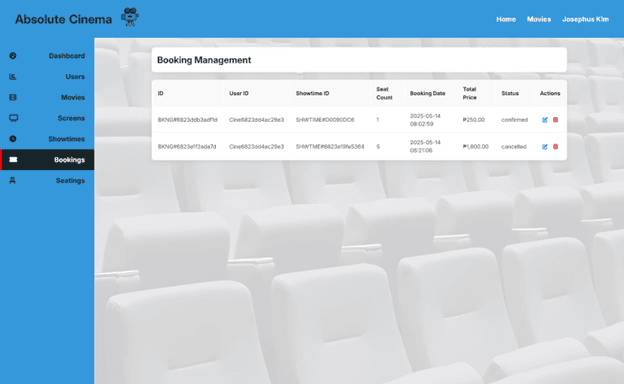Click the Booking Date column header
This screenshot has height=384, width=624.
coord(427,93)
